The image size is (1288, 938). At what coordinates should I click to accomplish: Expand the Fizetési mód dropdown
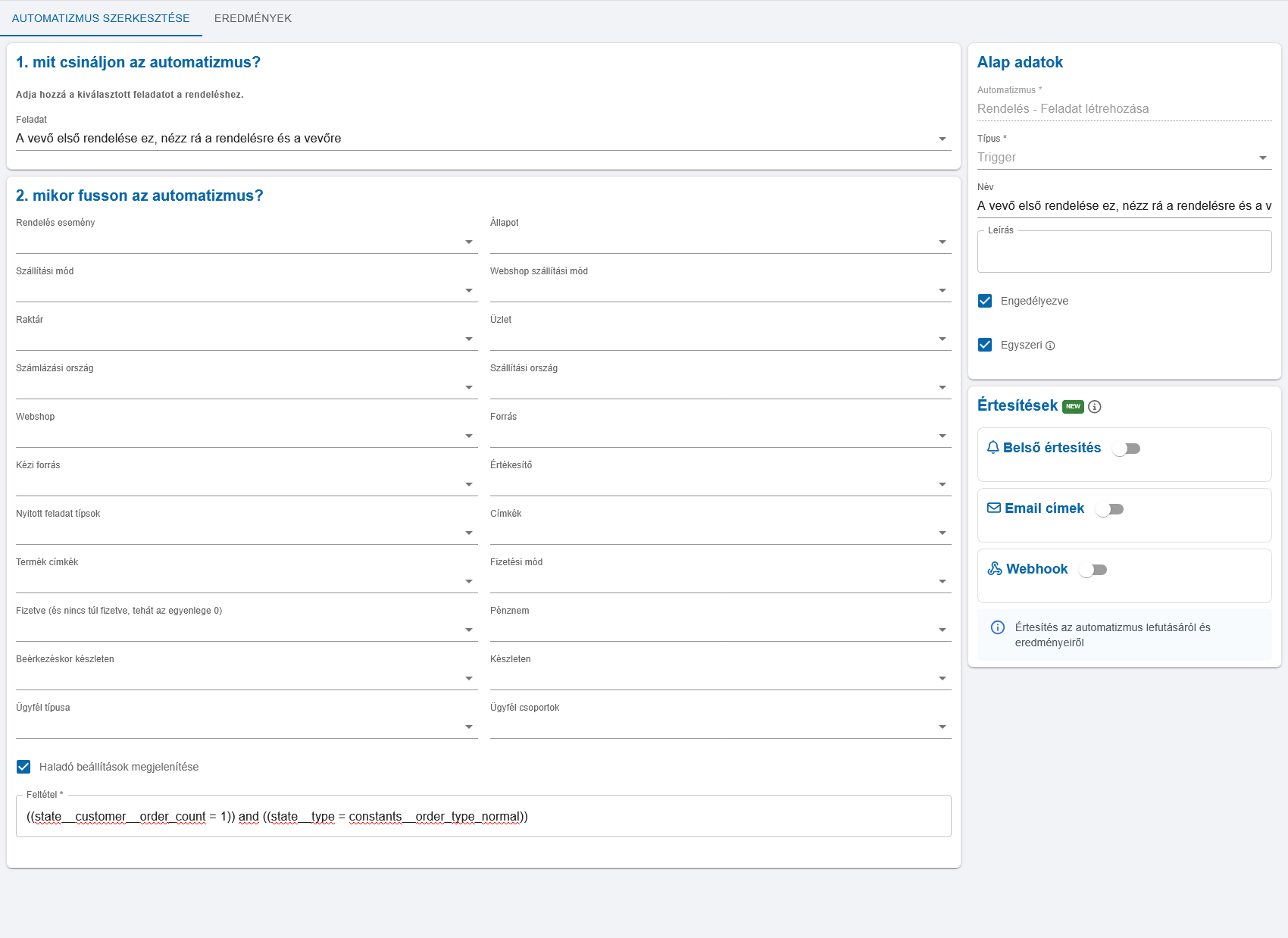point(721,581)
